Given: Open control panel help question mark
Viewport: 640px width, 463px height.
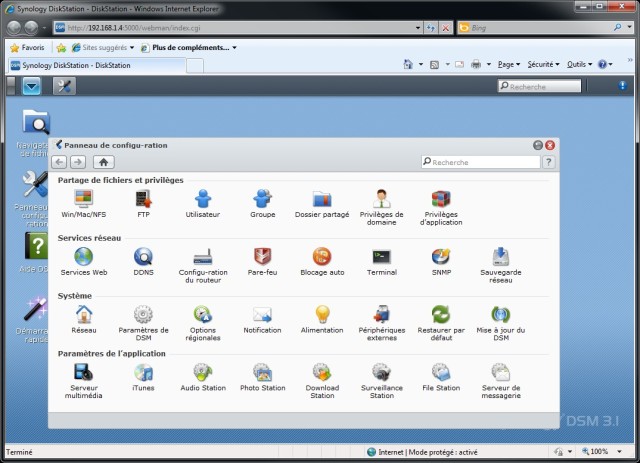Looking at the screenshot, I should point(549,162).
